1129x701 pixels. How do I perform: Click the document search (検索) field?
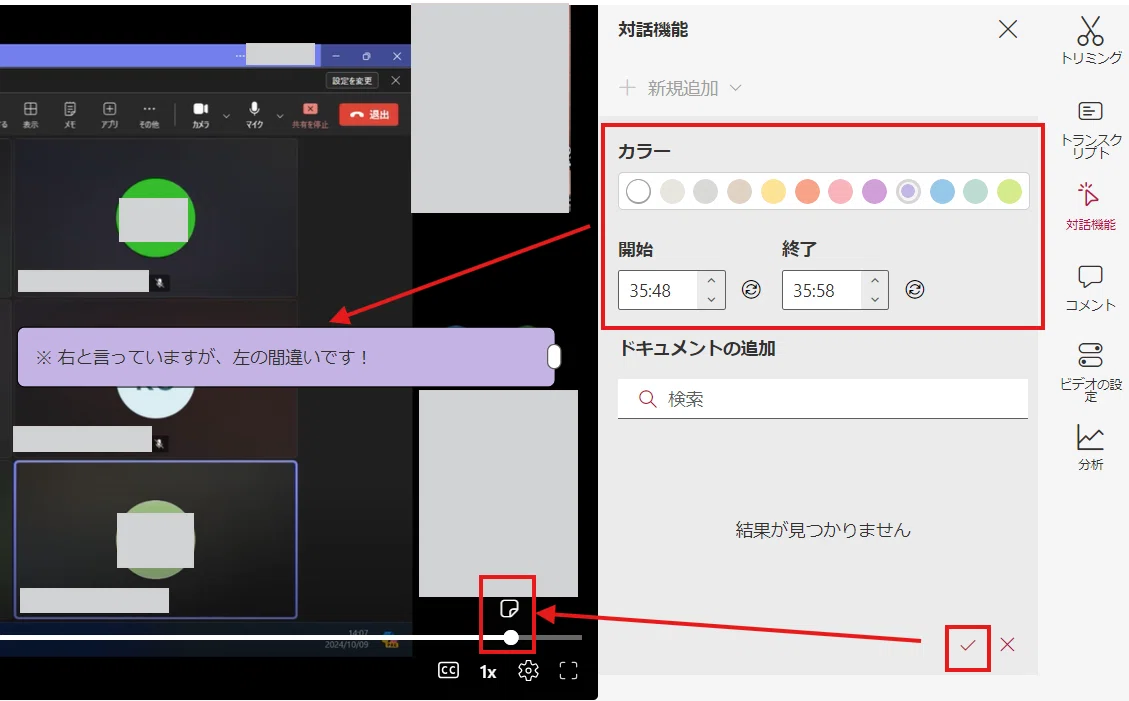pos(822,399)
